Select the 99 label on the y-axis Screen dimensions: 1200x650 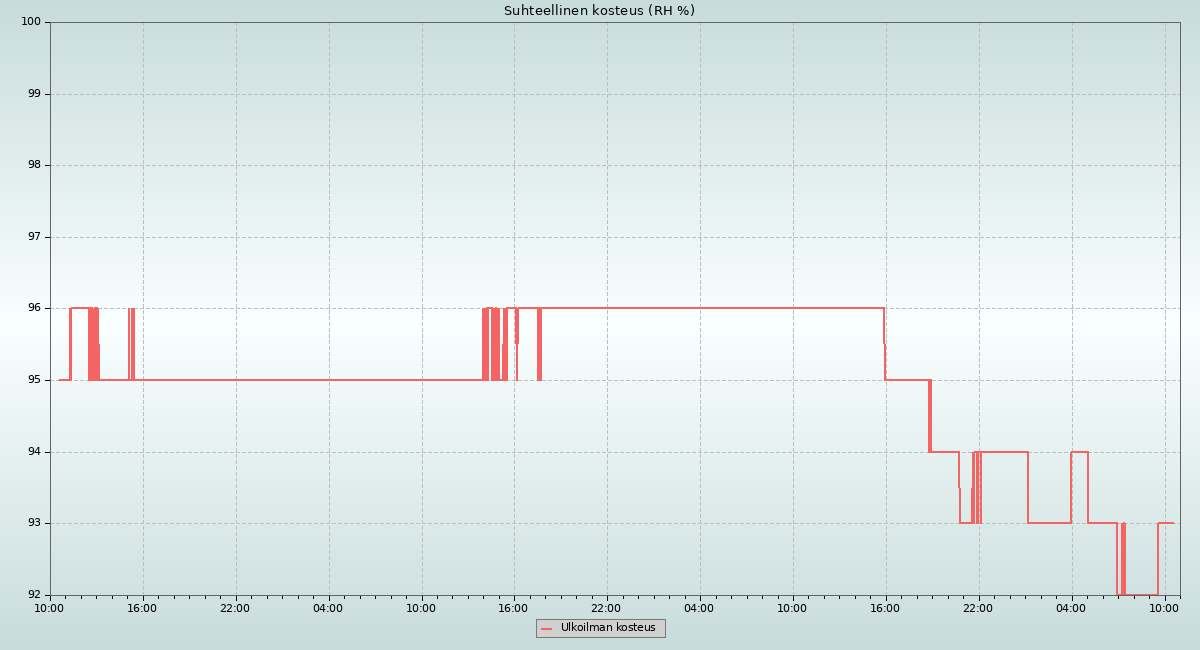tap(34, 94)
